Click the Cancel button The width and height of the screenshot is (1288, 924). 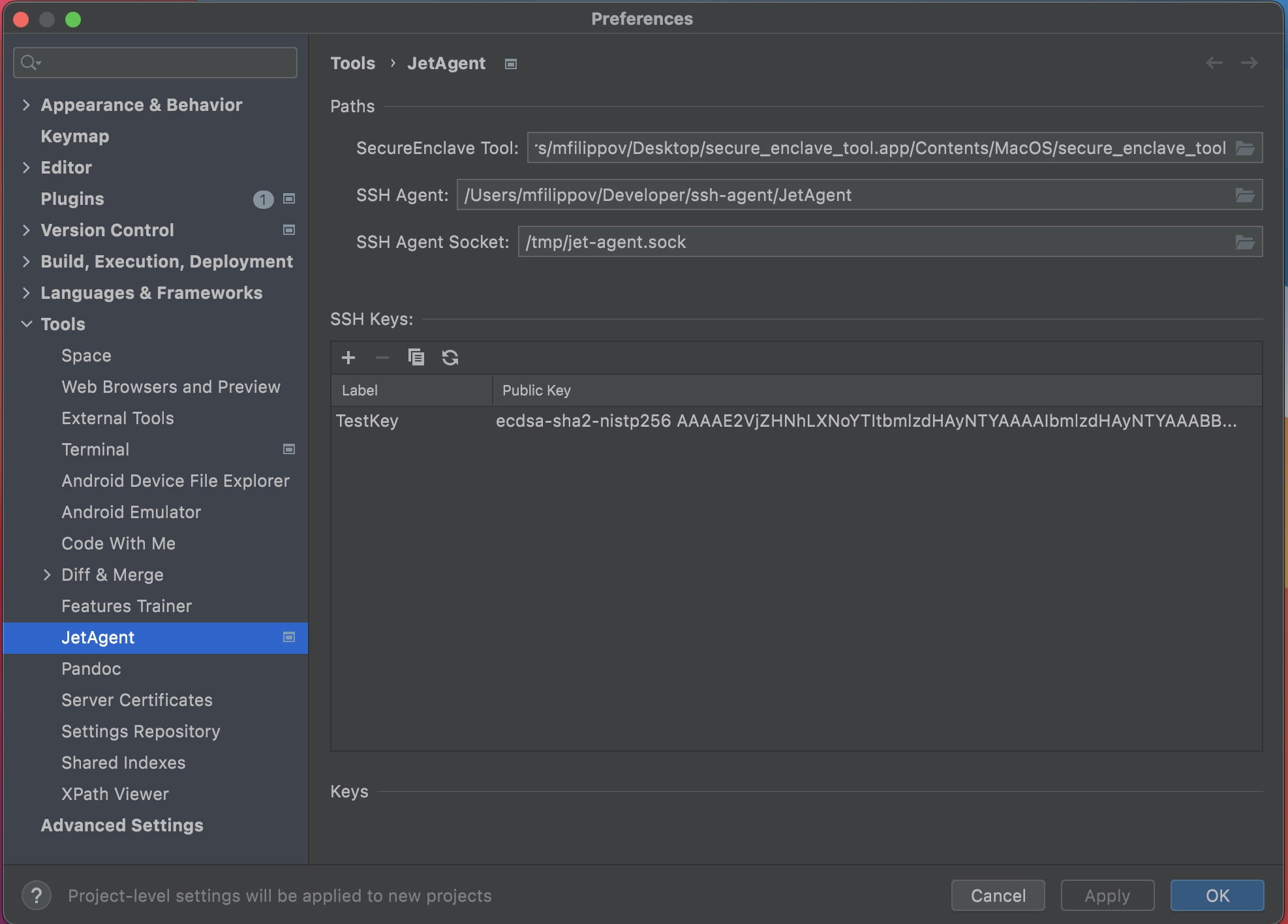998,895
